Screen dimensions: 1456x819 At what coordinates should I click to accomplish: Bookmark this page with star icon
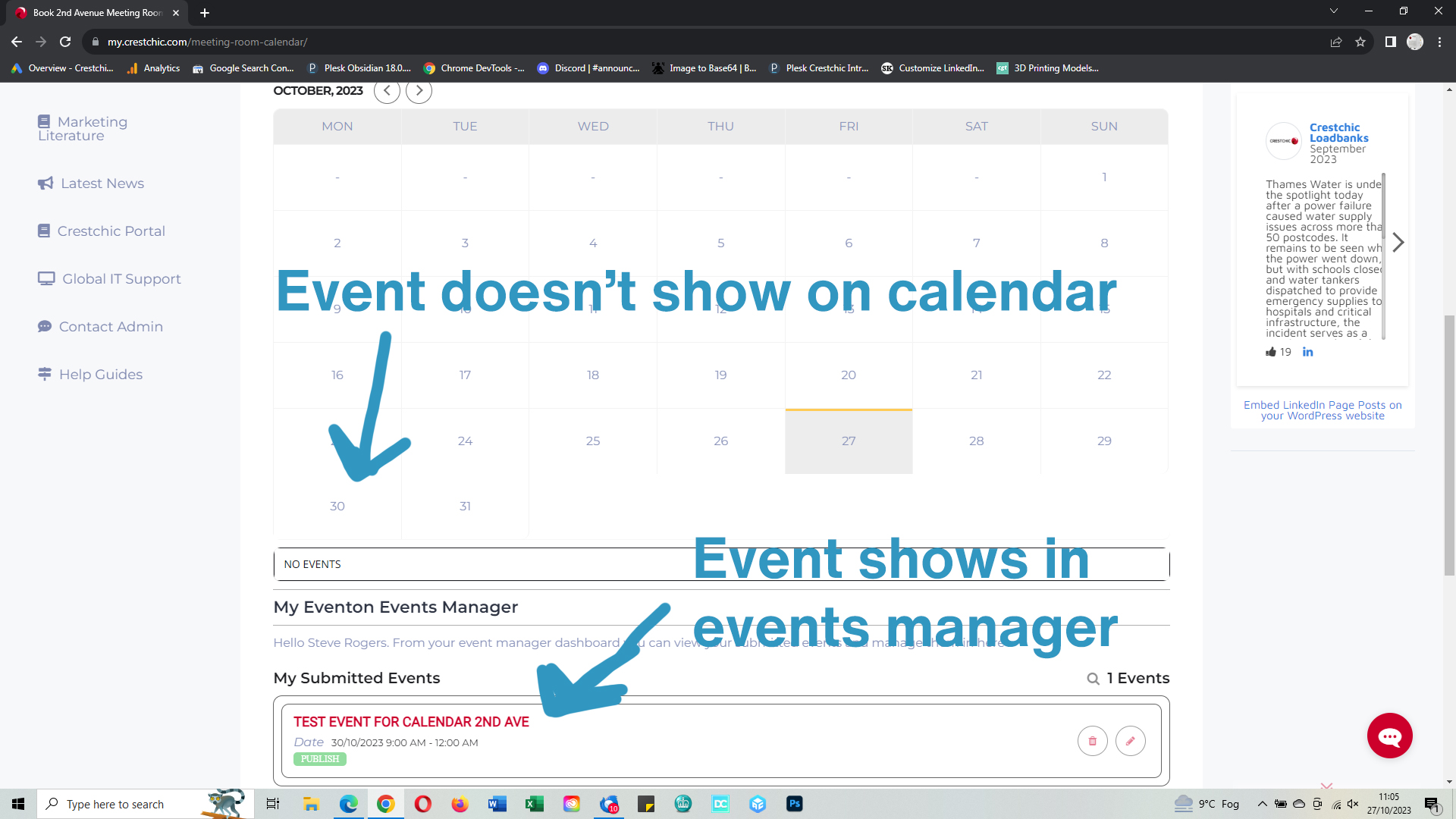[x=1360, y=42]
